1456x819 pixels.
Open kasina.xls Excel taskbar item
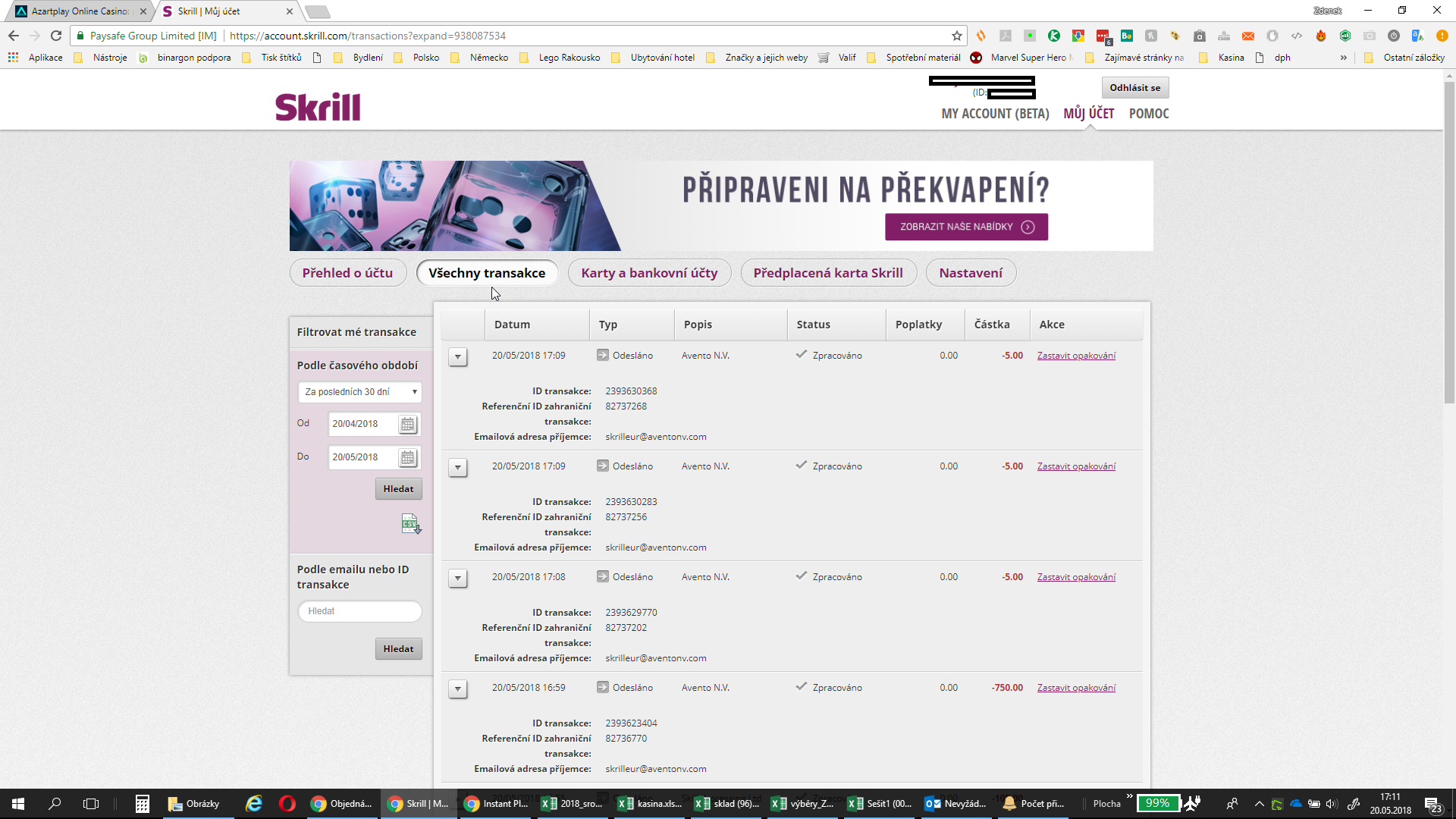click(650, 804)
